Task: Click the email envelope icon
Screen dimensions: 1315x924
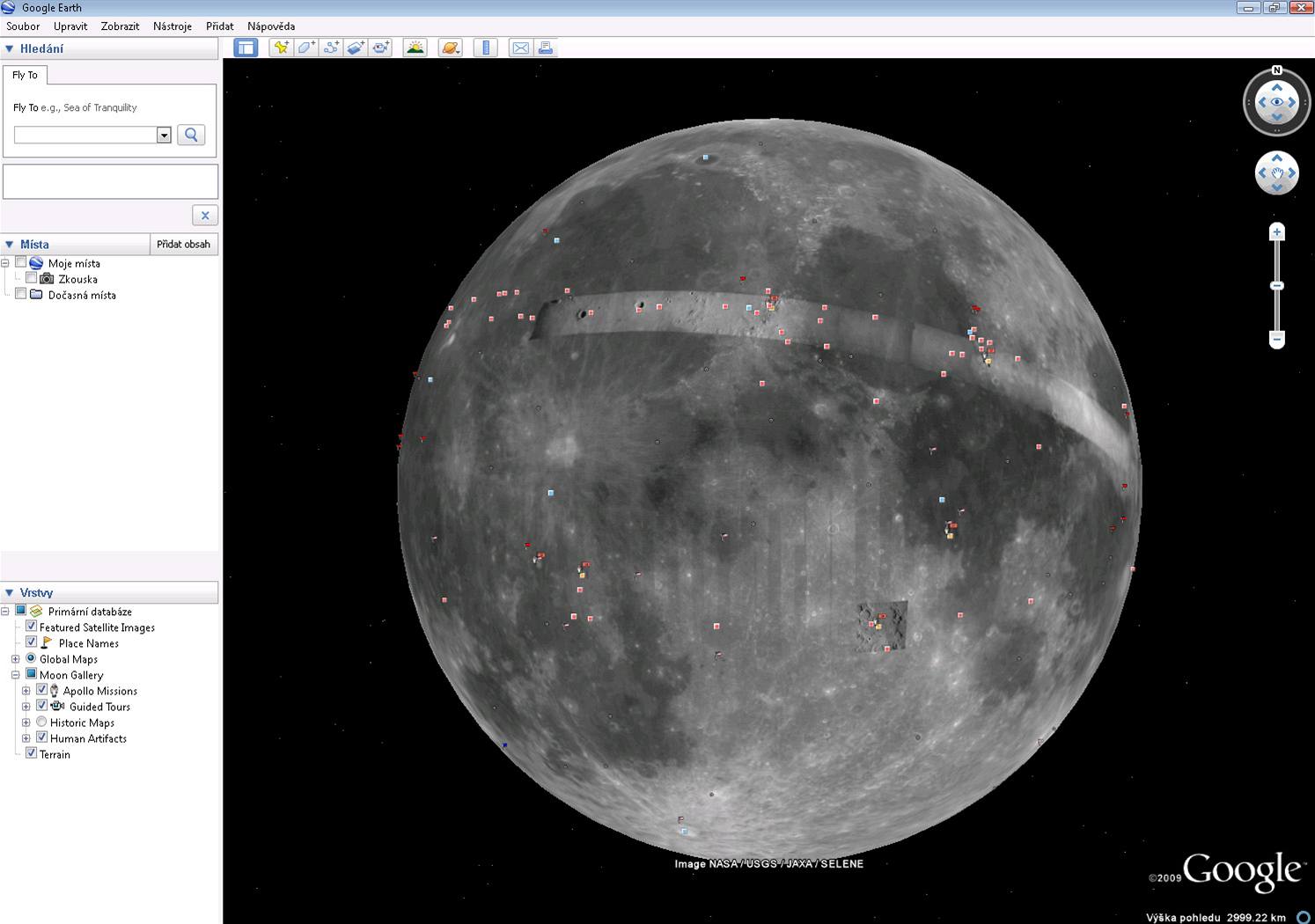Action: [x=520, y=48]
